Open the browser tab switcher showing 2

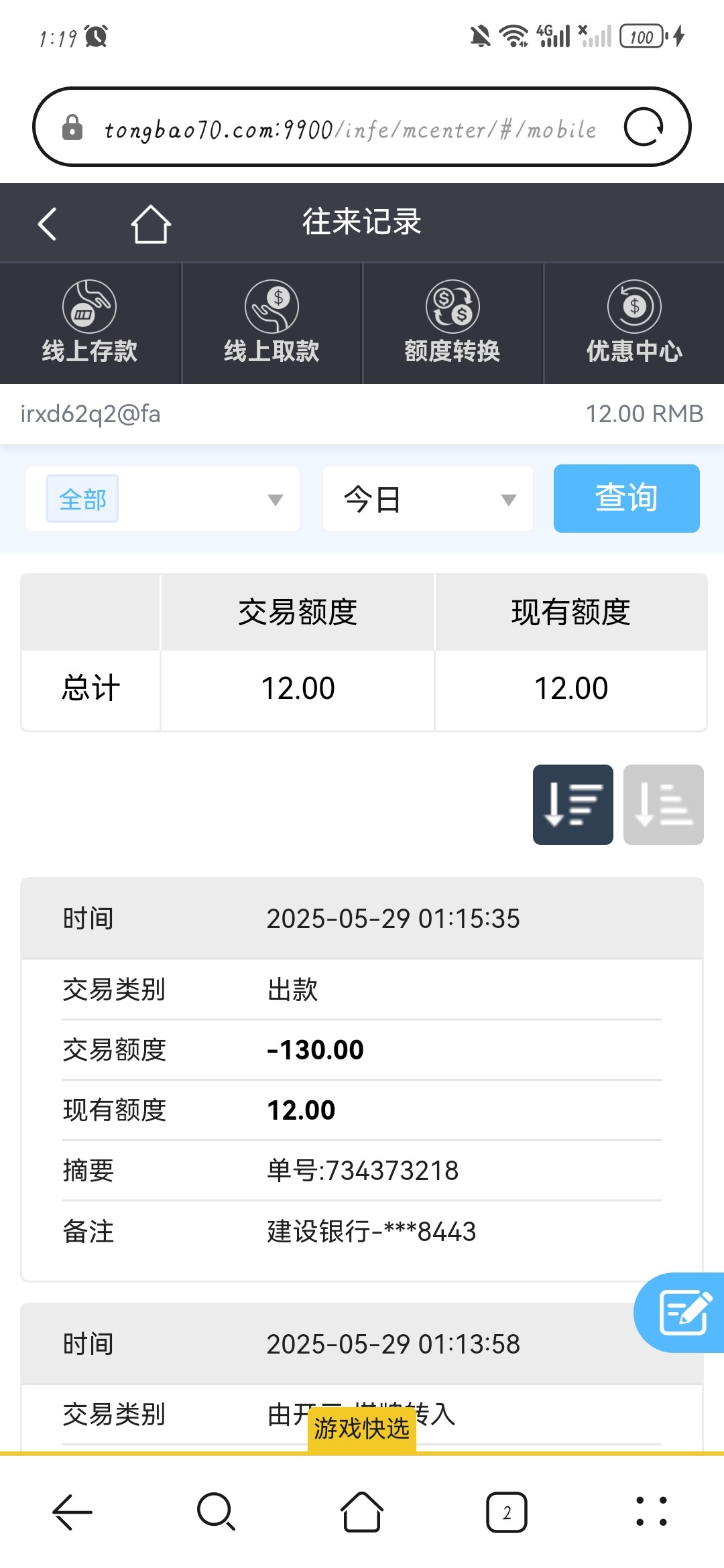507,1512
